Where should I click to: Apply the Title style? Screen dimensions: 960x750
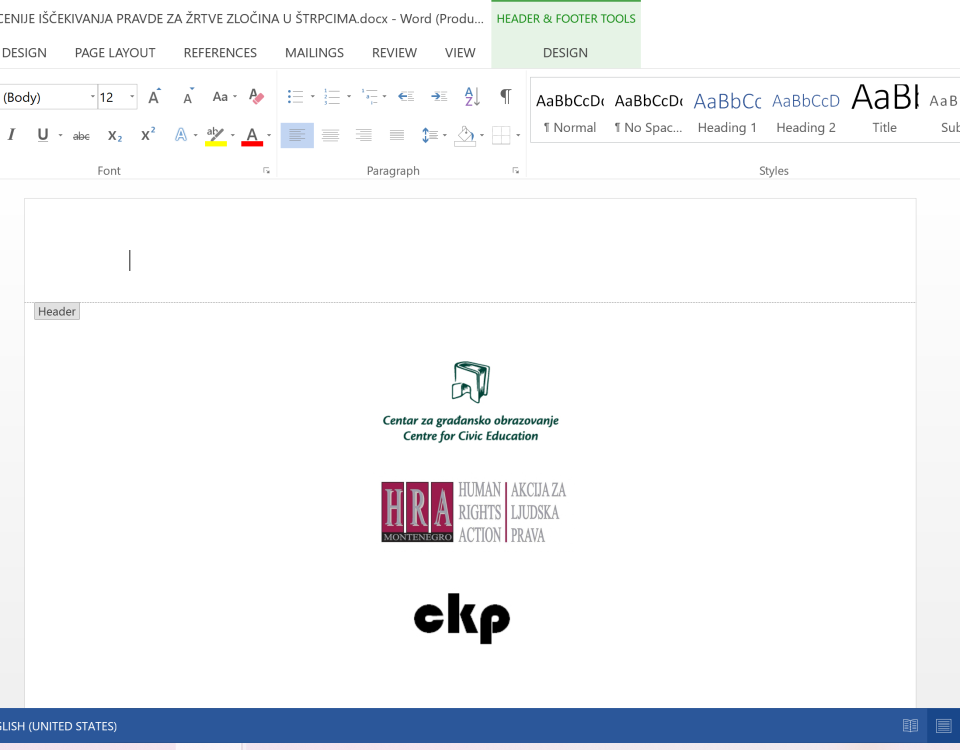pos(885,110)
